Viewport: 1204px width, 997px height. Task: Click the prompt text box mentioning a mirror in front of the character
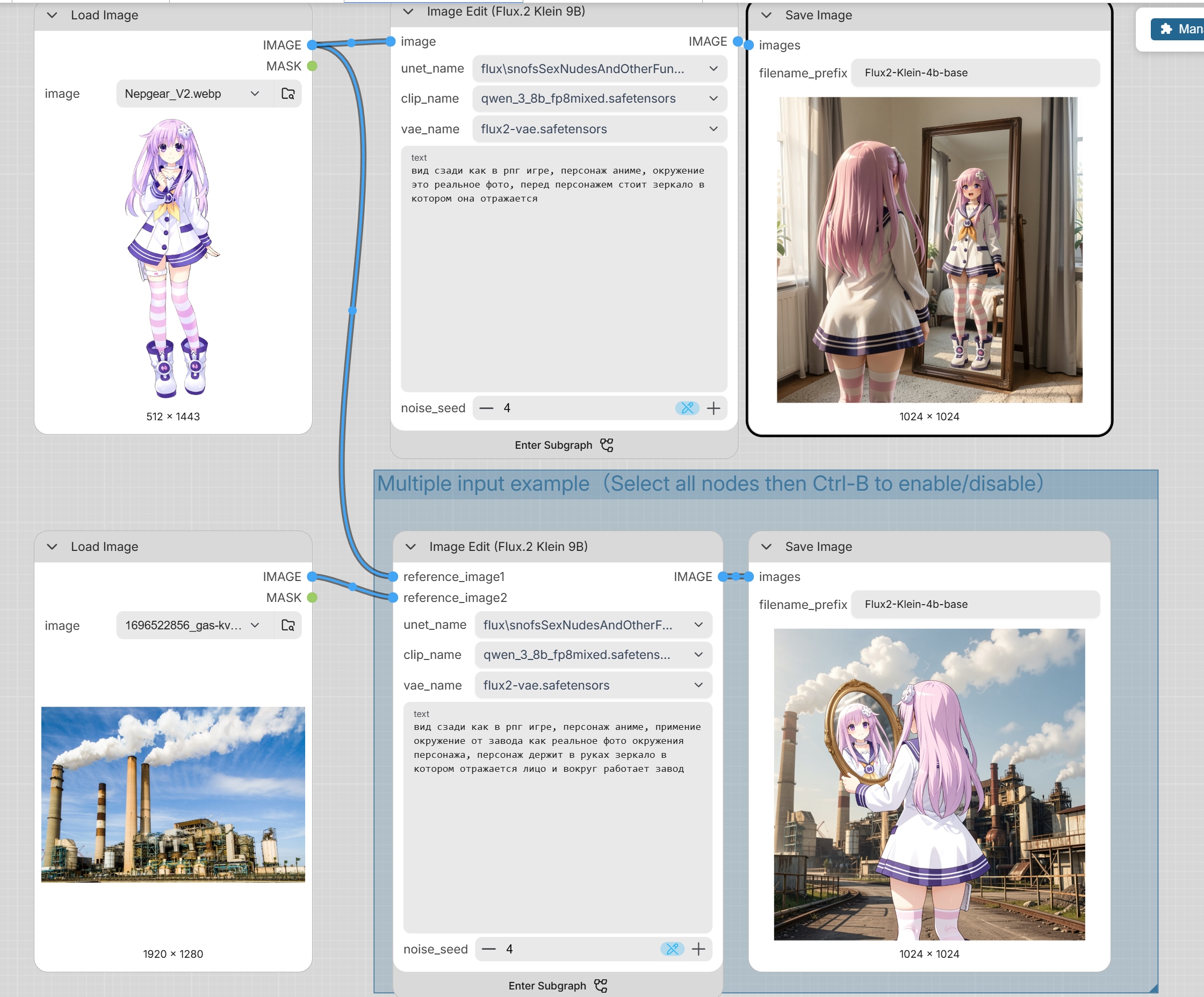click(x=564, y=269)
